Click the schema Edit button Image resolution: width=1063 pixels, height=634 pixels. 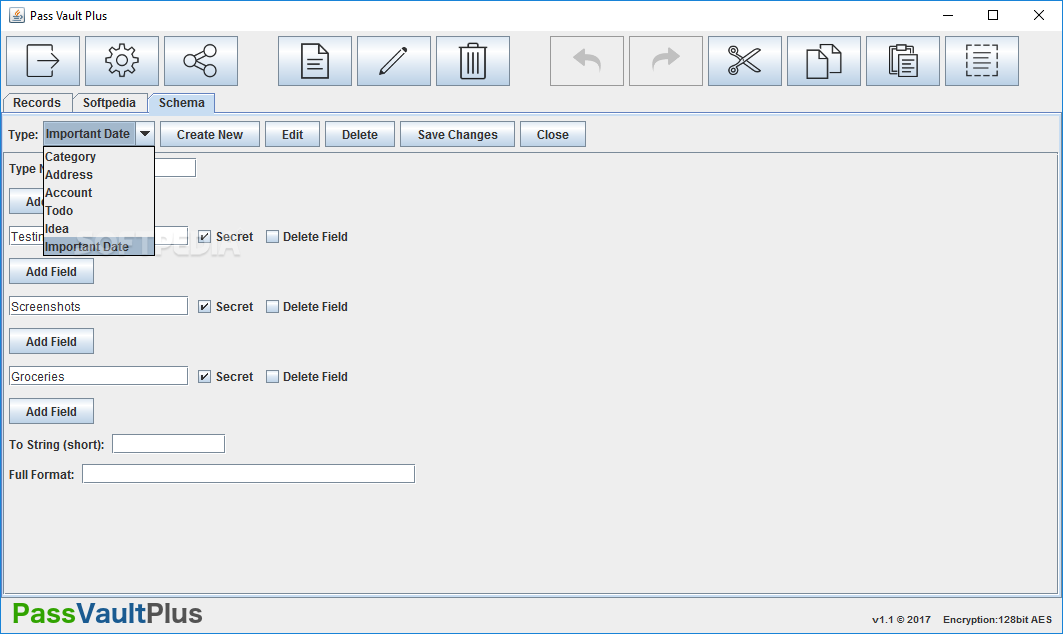pyautogui.click(x=292, y=134)
